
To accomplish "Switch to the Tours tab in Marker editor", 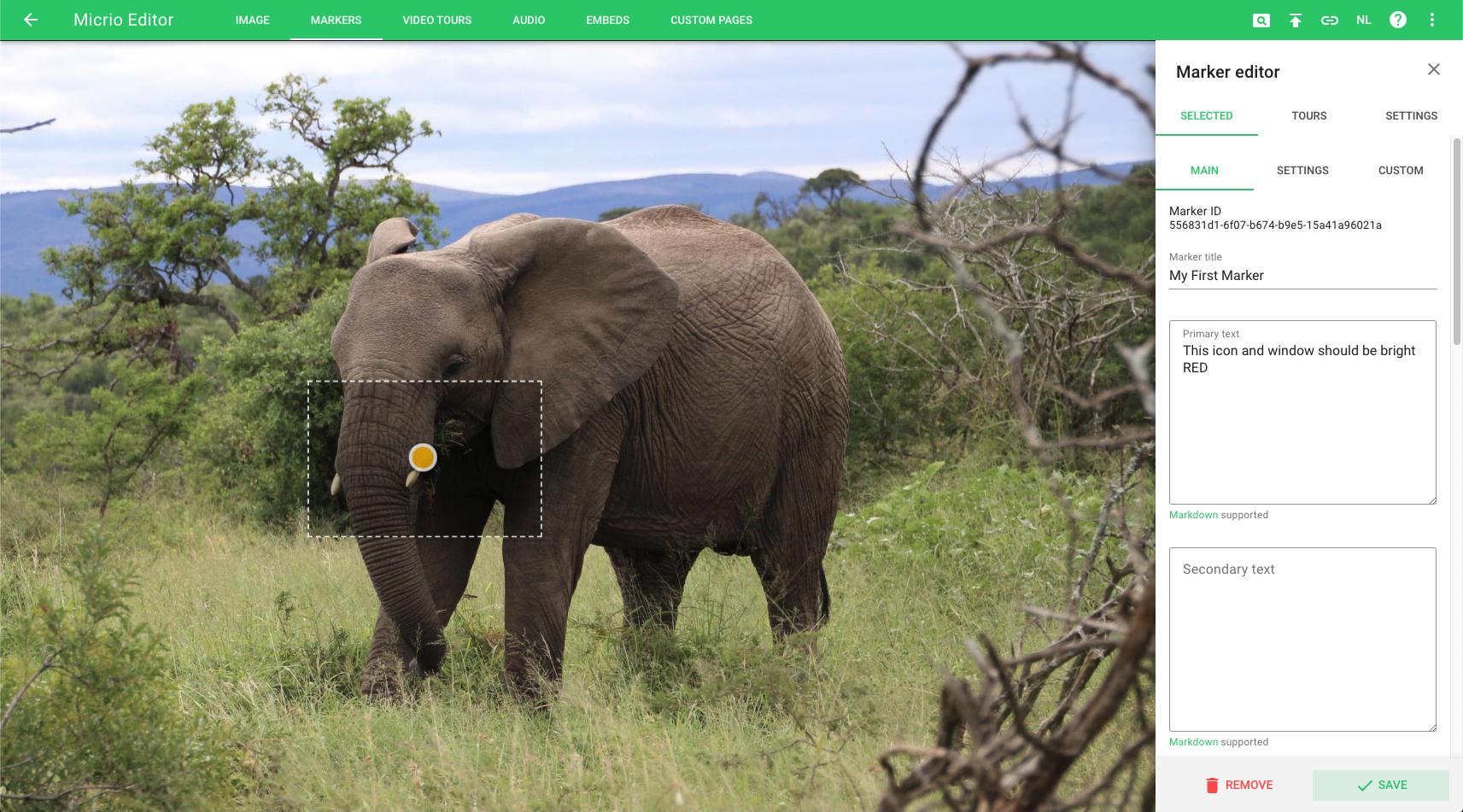I will [1308, 115].
